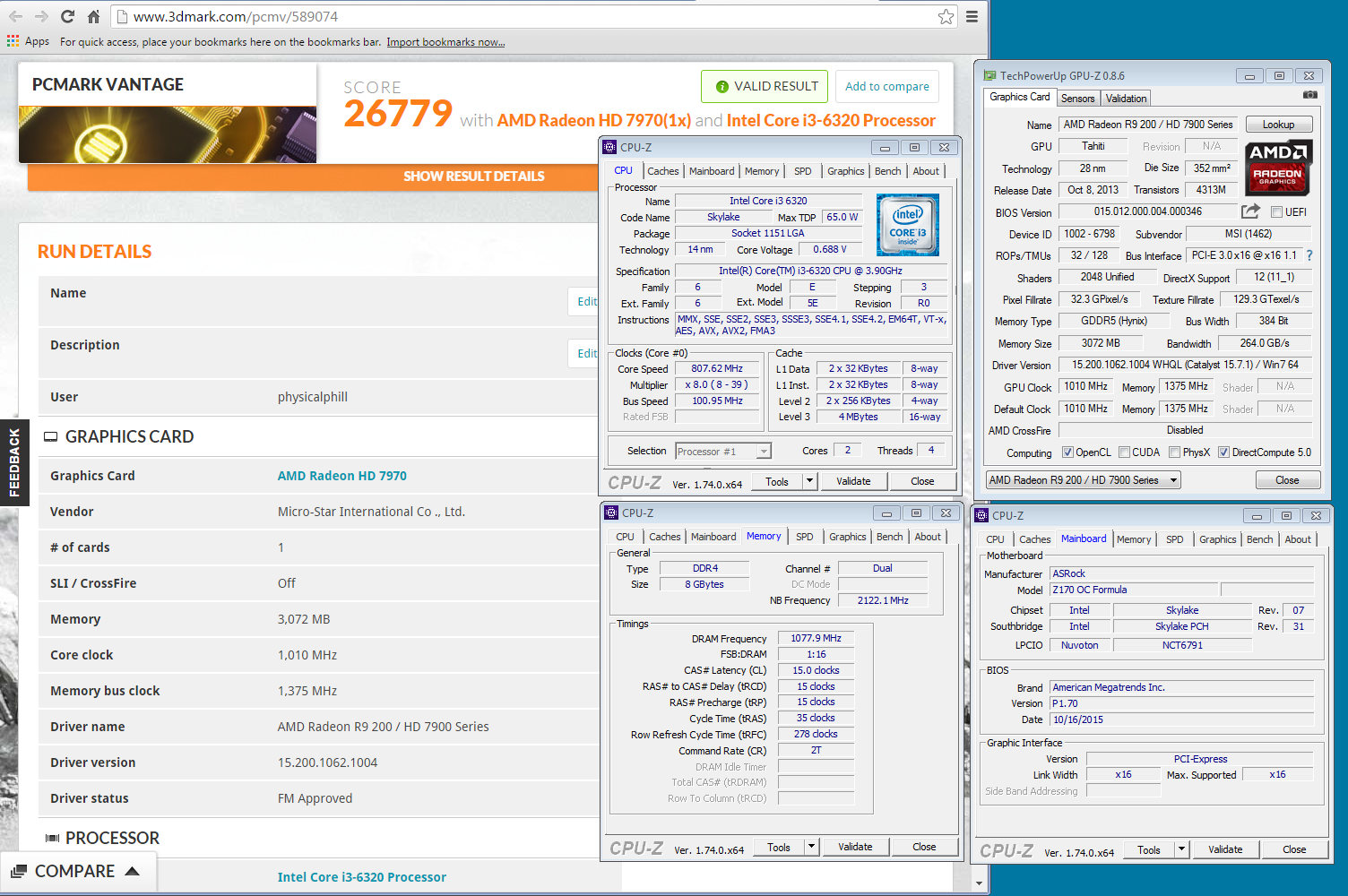1348x896 pixels.
Task: Click the score value 26779
Action: click(398, 114)
